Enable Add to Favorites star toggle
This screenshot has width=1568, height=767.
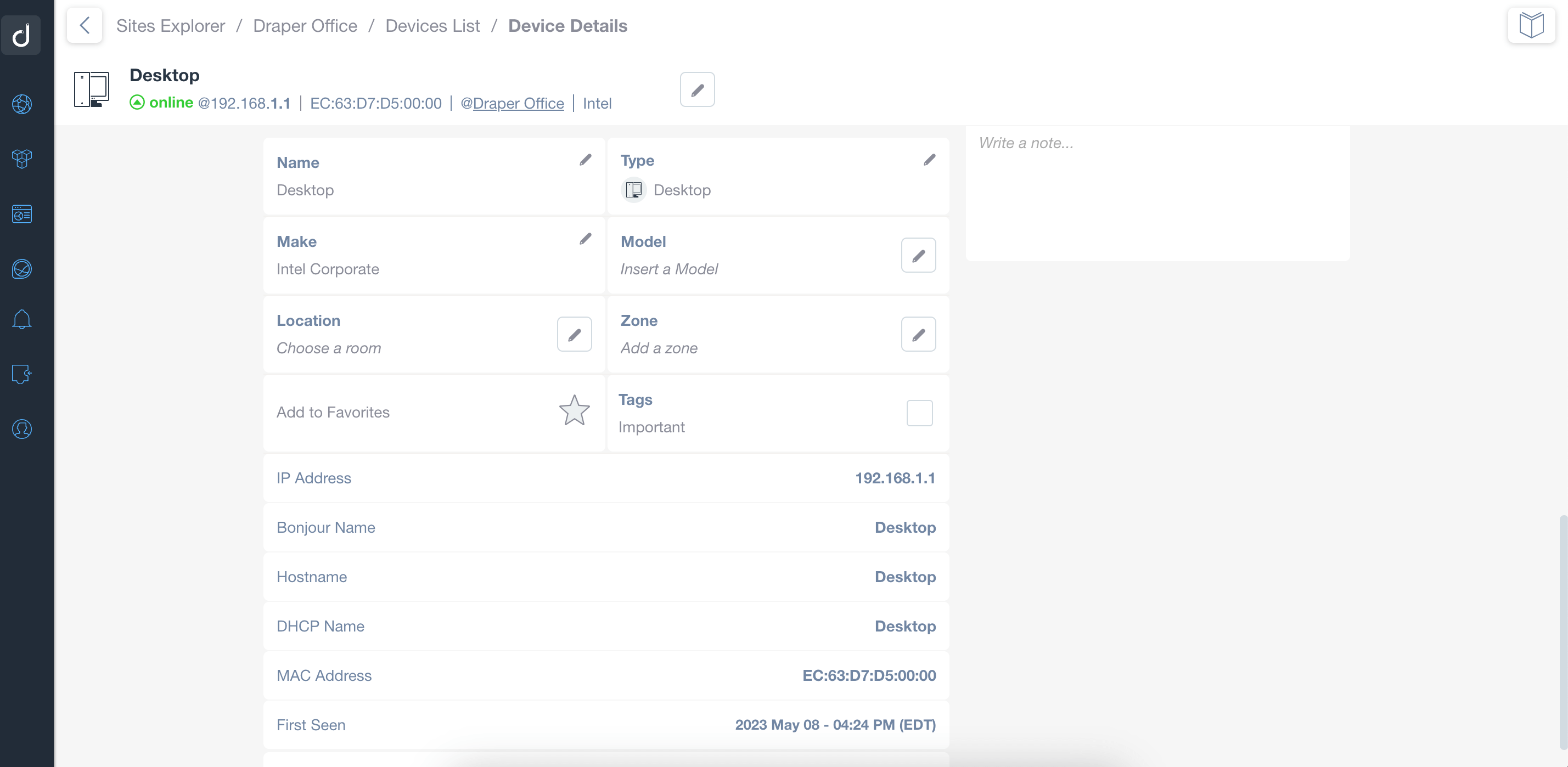click(x=574, y=412)
